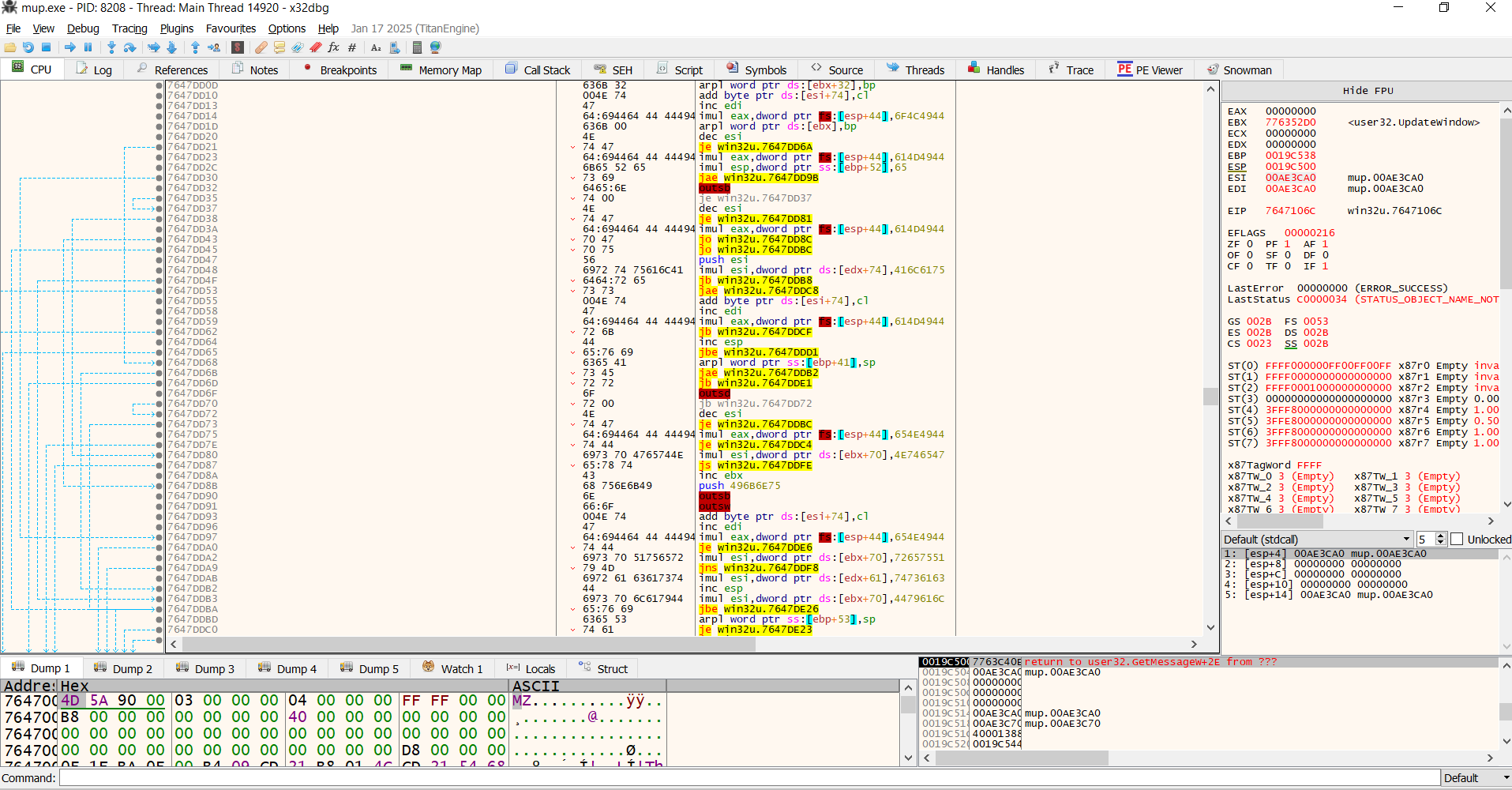Toggle the Unlocked checkbox
This screenshot has height=790, width=1512.
point(1457,540)
